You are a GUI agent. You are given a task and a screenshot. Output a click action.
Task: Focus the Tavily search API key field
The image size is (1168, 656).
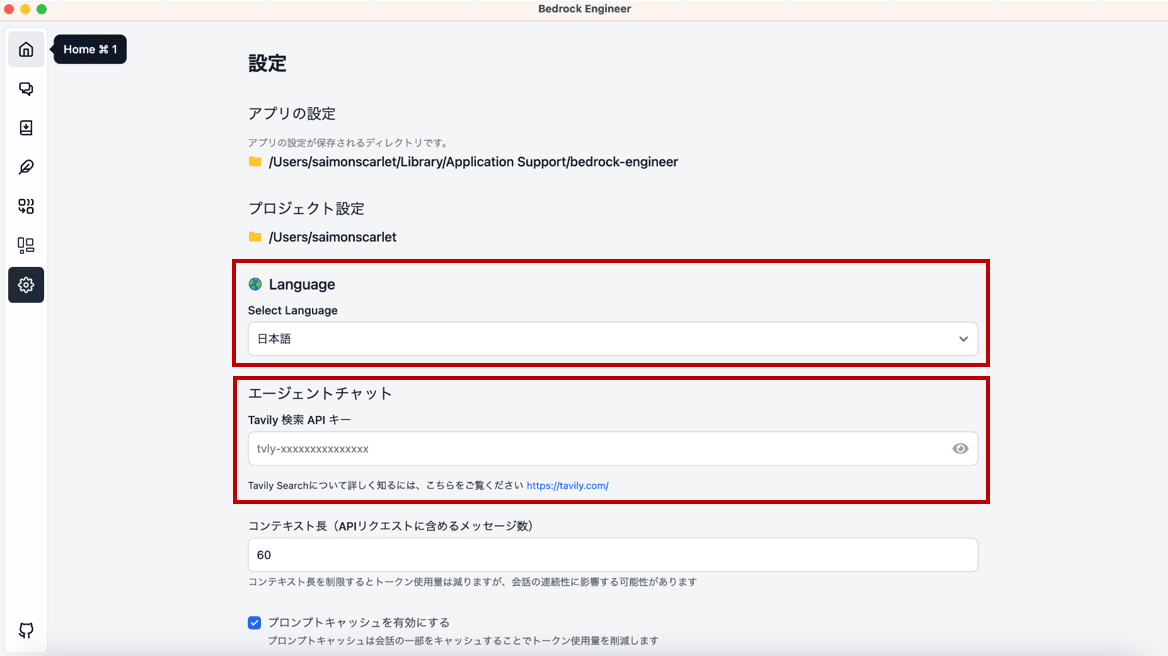pyautogui.click(x=613, y=449)
